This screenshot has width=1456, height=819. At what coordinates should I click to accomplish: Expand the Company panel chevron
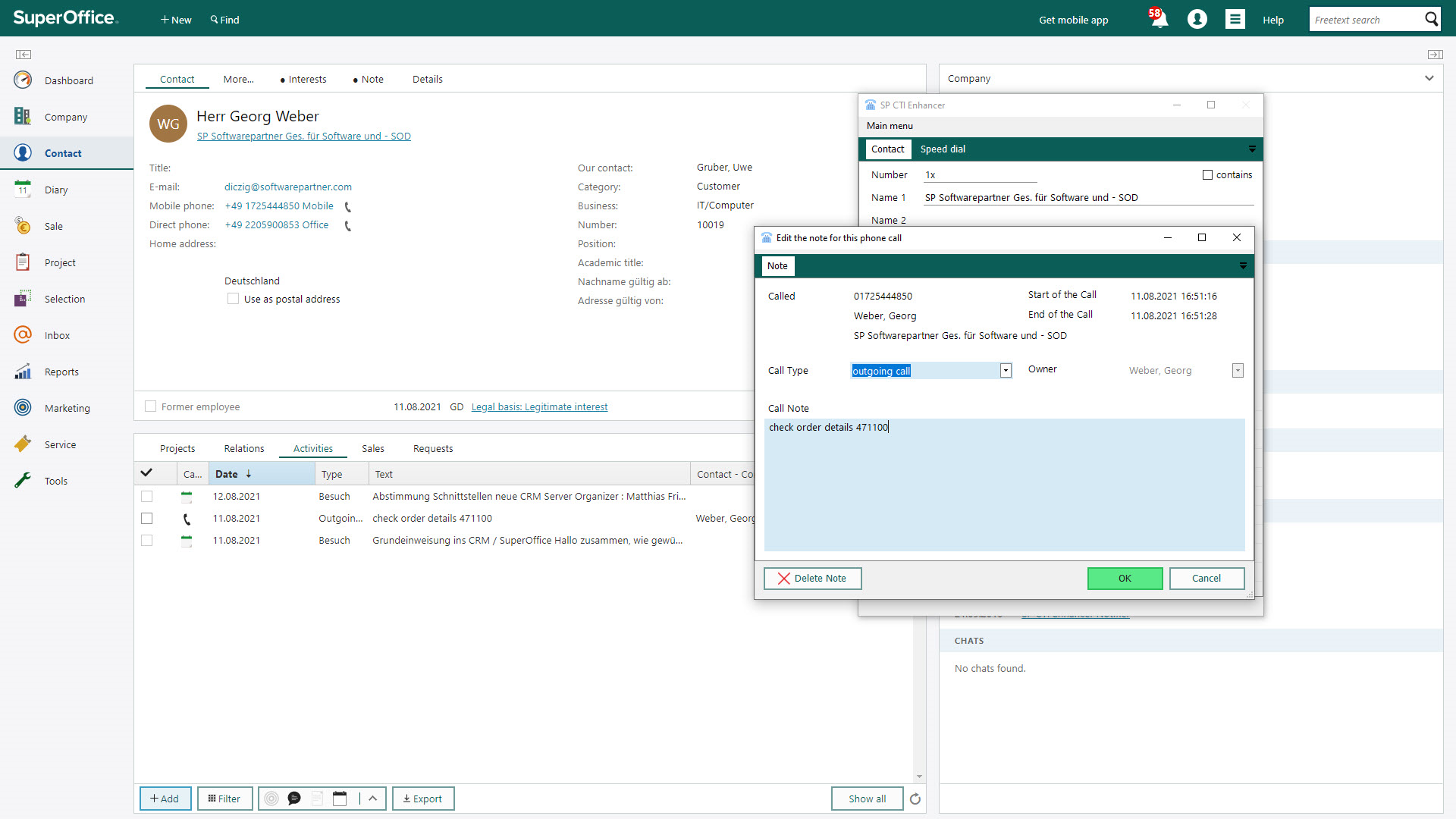1429,78
